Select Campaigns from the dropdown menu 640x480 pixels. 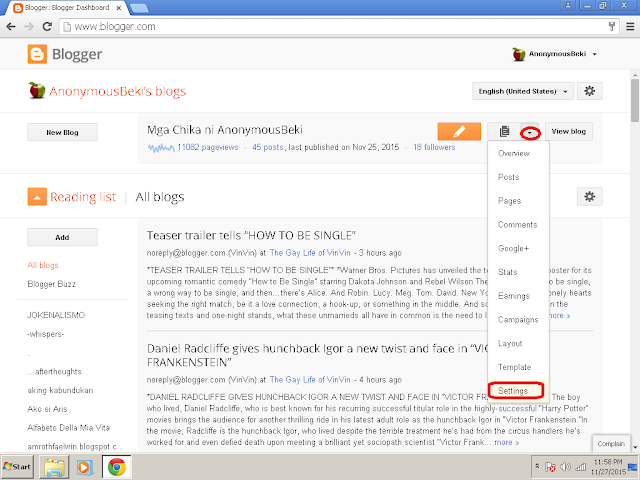click(x=518, y=320)
